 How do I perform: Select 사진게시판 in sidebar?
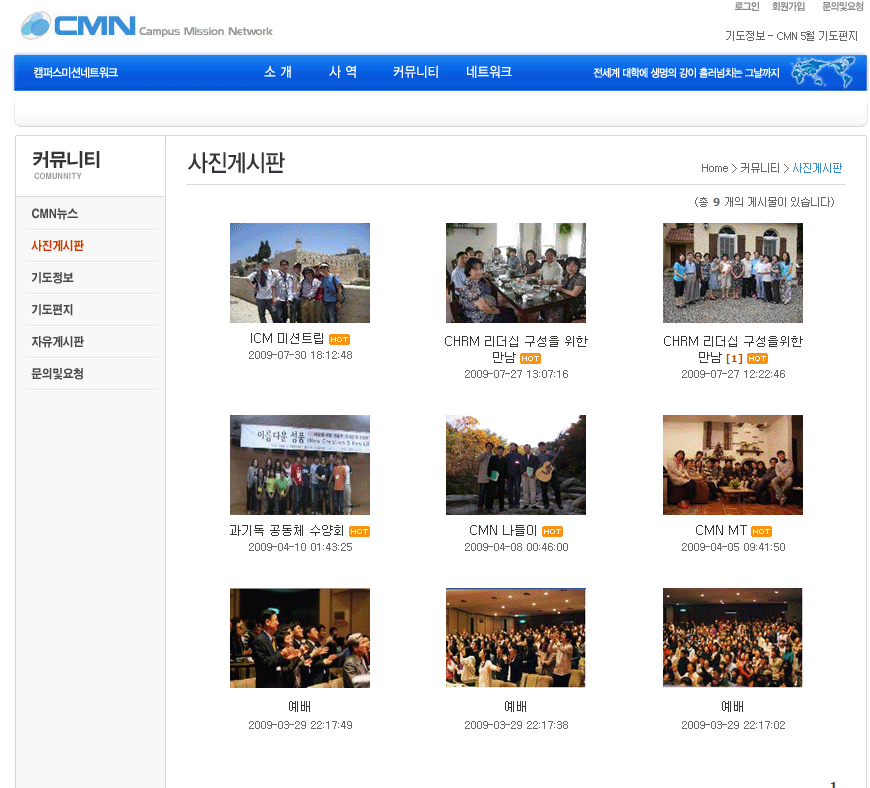[57, 246]
